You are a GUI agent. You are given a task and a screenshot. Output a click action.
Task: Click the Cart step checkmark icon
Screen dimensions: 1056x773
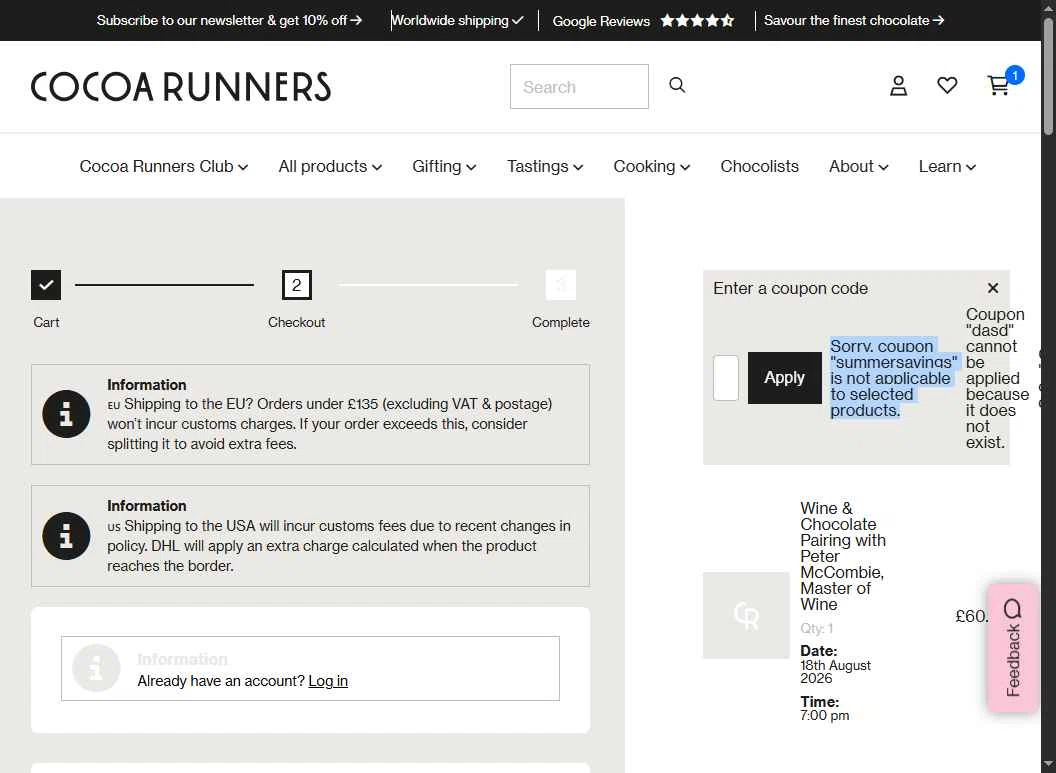[x=46, y=285]
